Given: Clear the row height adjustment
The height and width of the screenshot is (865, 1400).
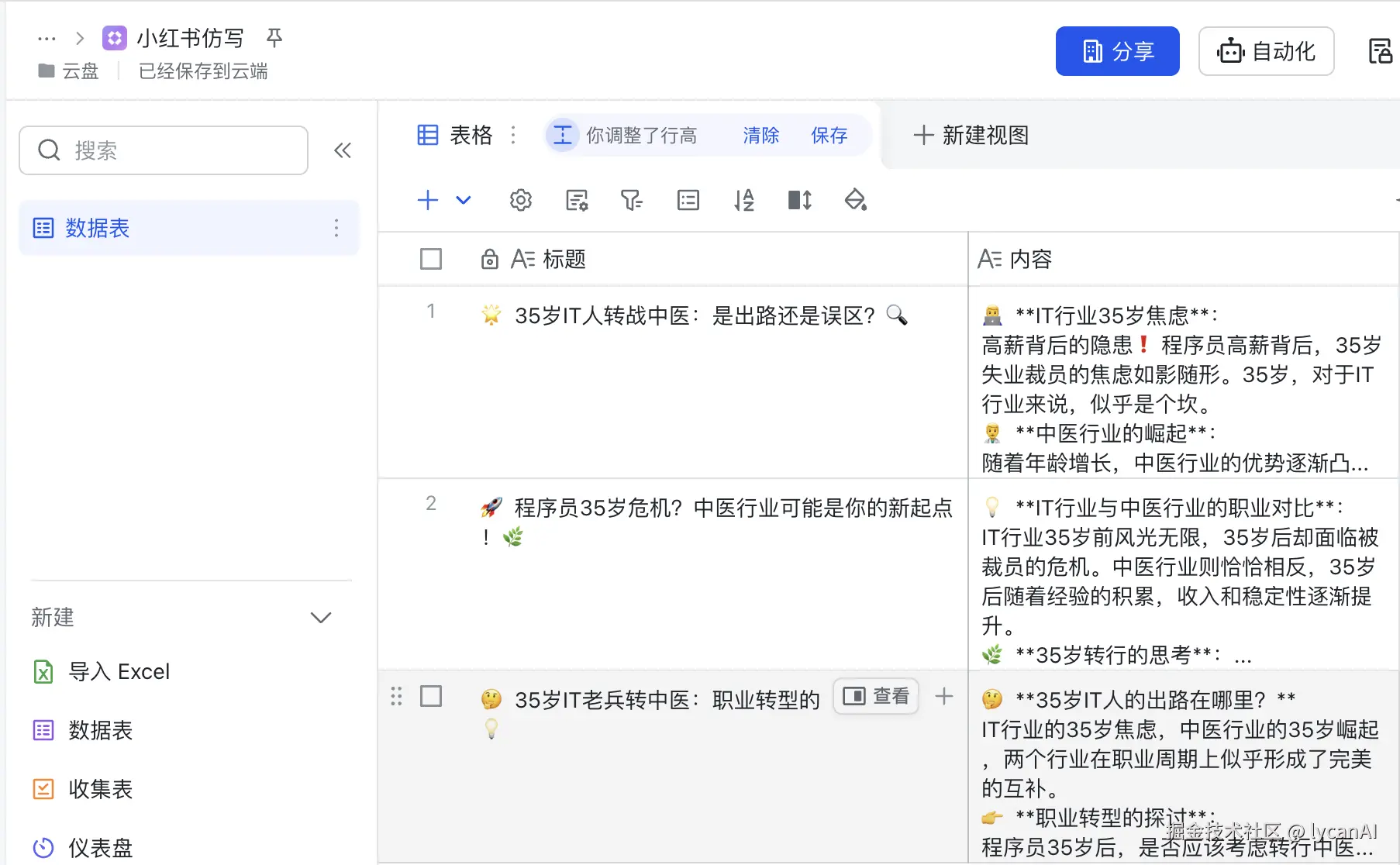Looking at the screenshot, I should 761,136.
